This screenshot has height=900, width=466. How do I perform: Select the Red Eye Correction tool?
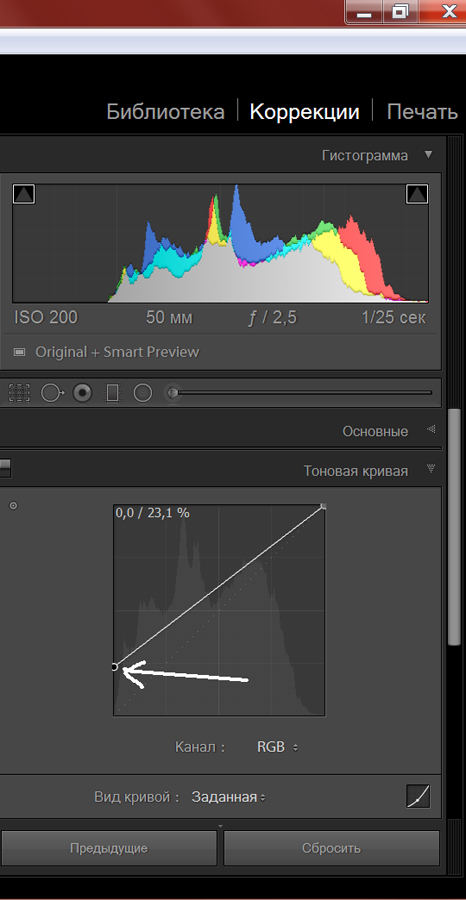click(83, 393)
